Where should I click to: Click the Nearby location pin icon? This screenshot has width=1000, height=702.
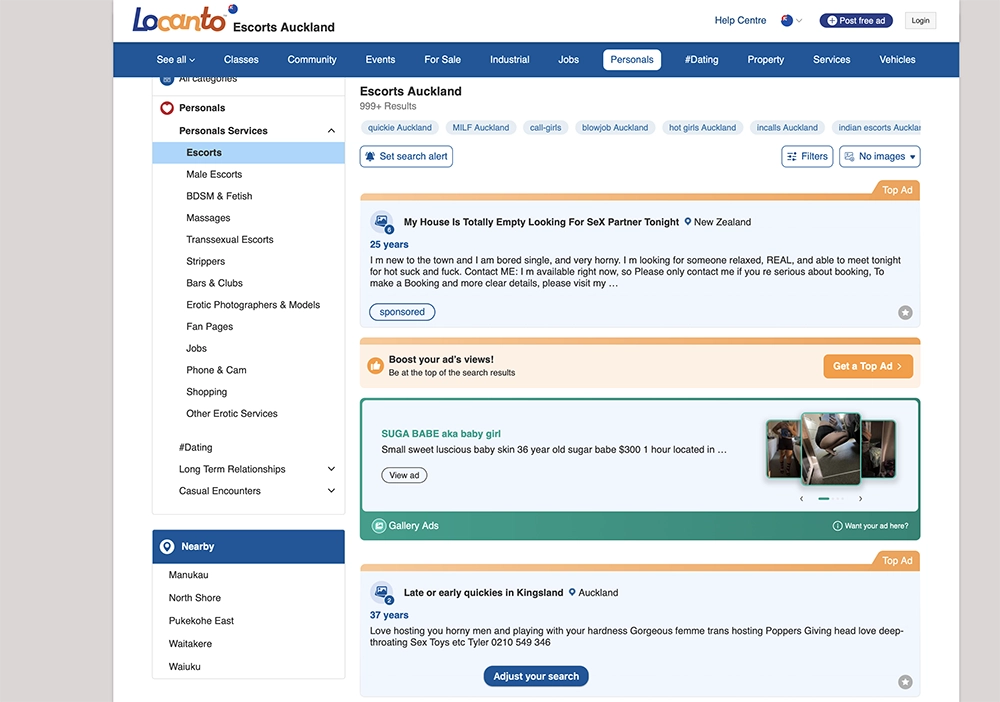point(167,547)
